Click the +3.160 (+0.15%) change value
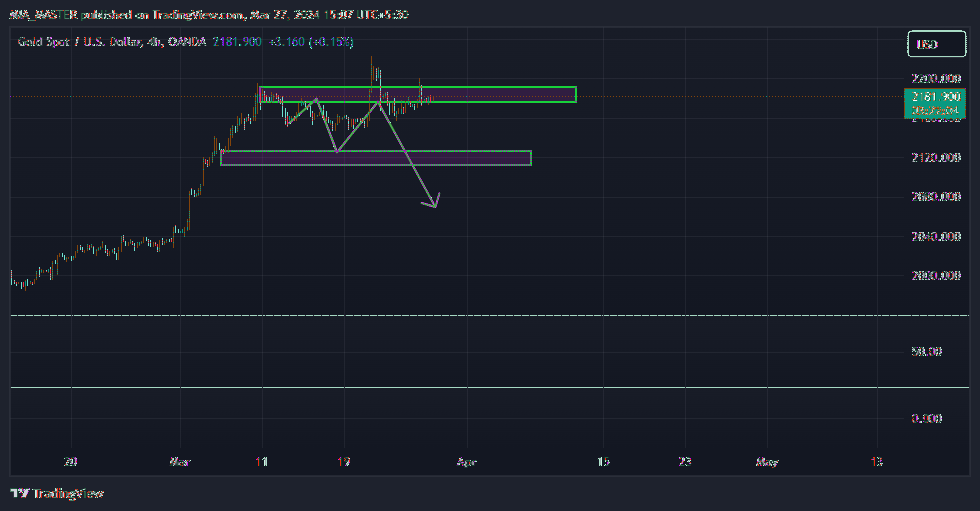The height and width of the screenshot is (511, 980). (311, 42)
